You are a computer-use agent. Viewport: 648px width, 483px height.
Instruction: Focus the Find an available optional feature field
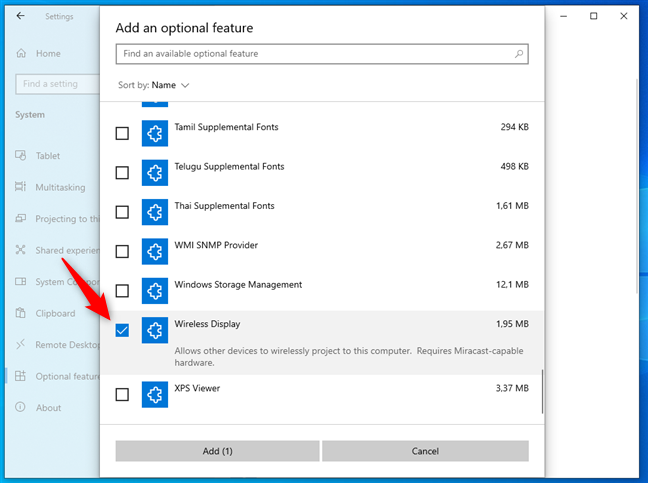point(322,54)
